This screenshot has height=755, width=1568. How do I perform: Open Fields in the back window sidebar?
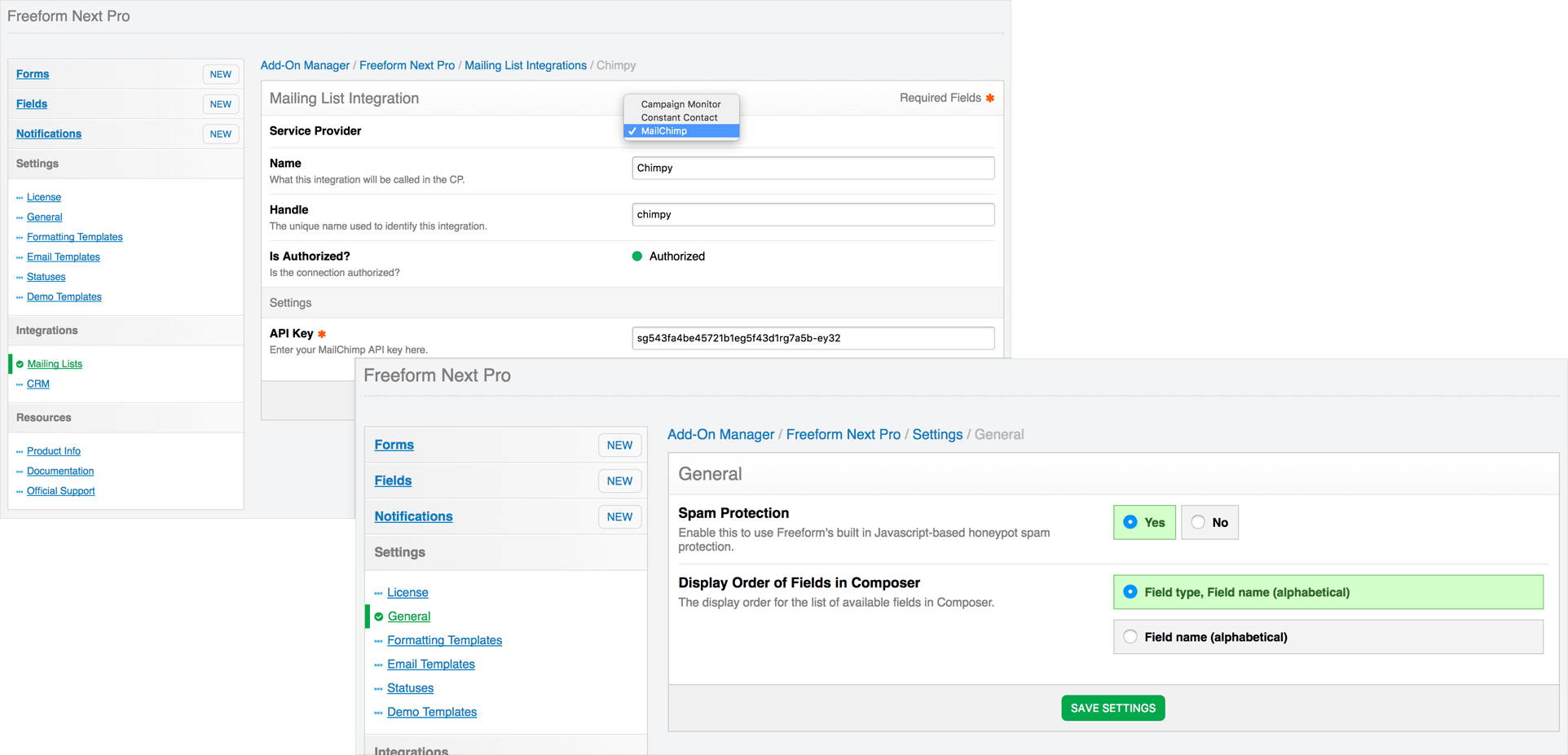point(32,104)
